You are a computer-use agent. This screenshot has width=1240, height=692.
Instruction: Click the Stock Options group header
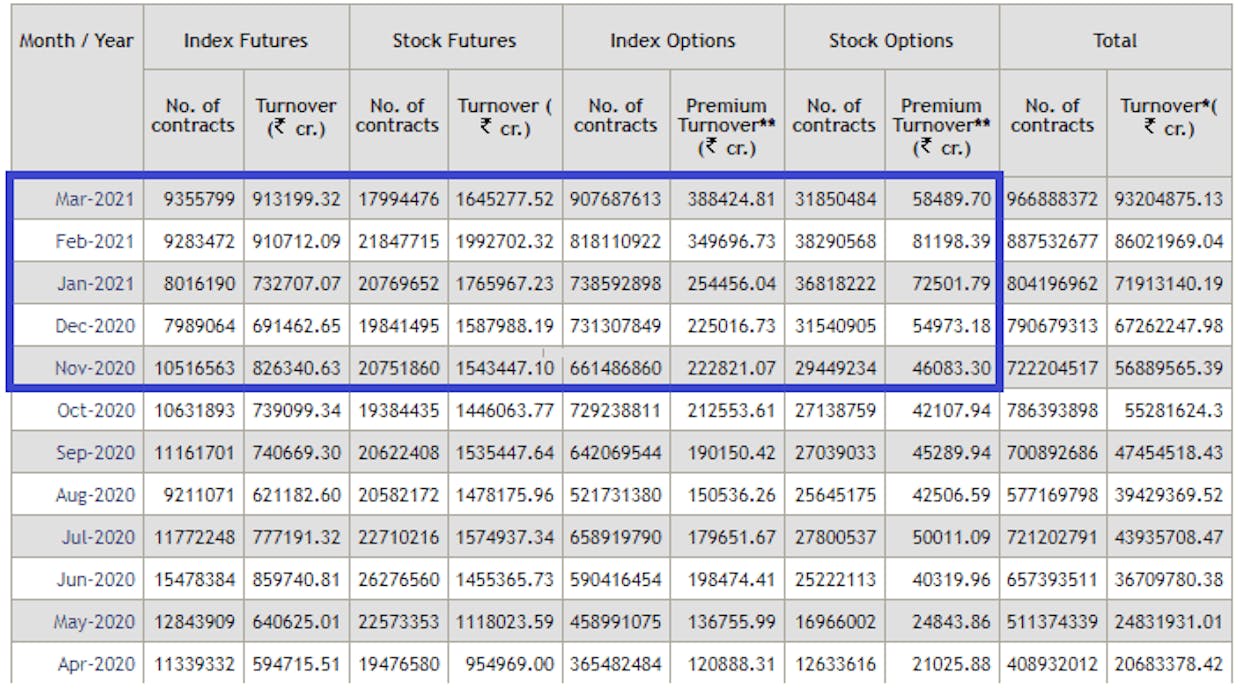tap(891, 41)
